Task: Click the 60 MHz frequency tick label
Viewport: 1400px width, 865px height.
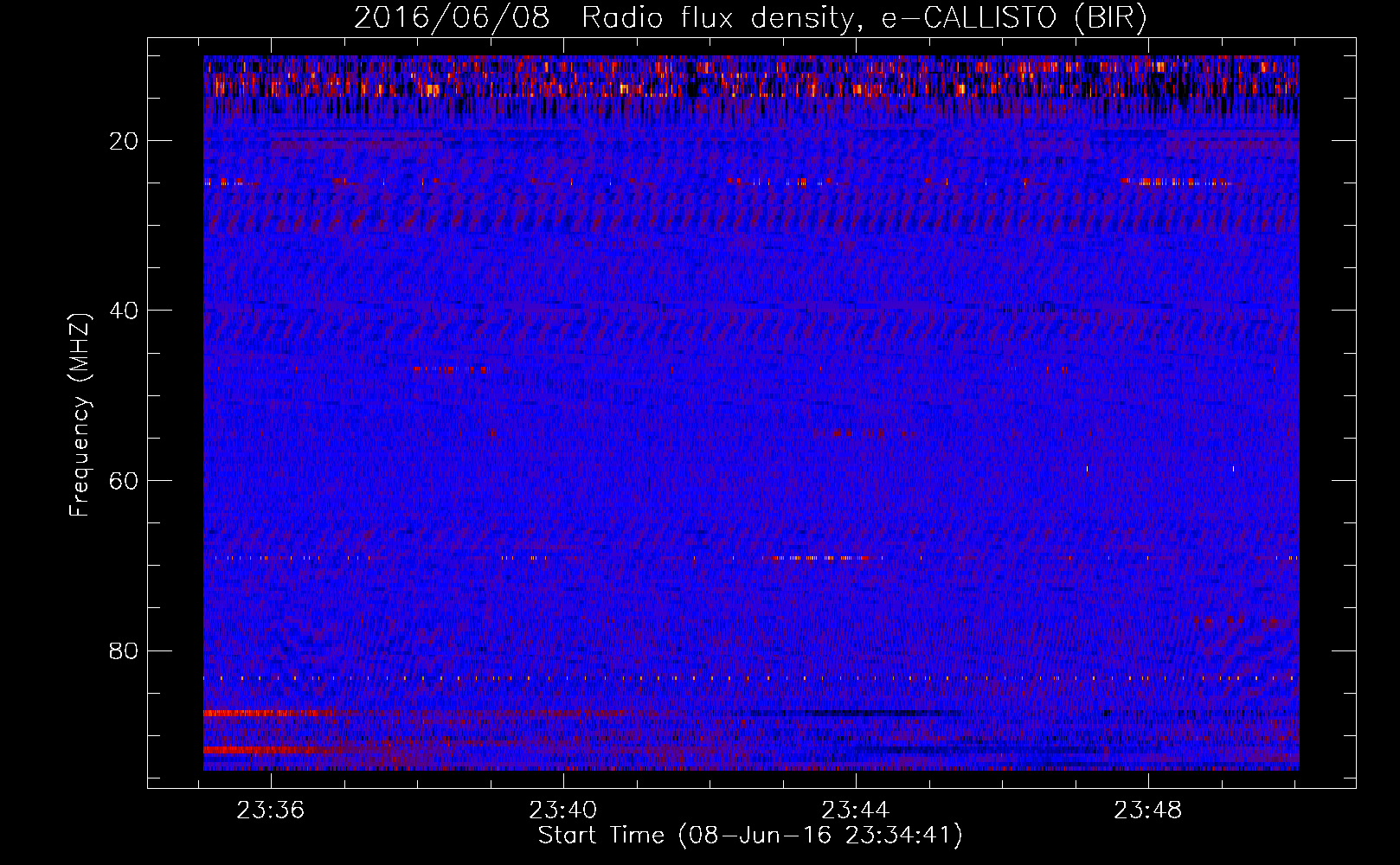Action: [125, 481]
